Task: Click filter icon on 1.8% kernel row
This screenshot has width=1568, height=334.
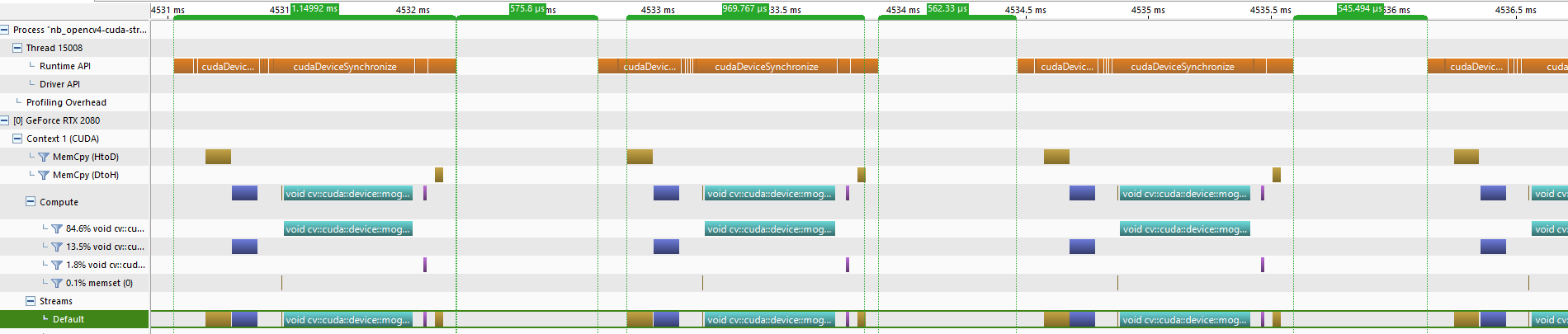Action: click(57, 266)
